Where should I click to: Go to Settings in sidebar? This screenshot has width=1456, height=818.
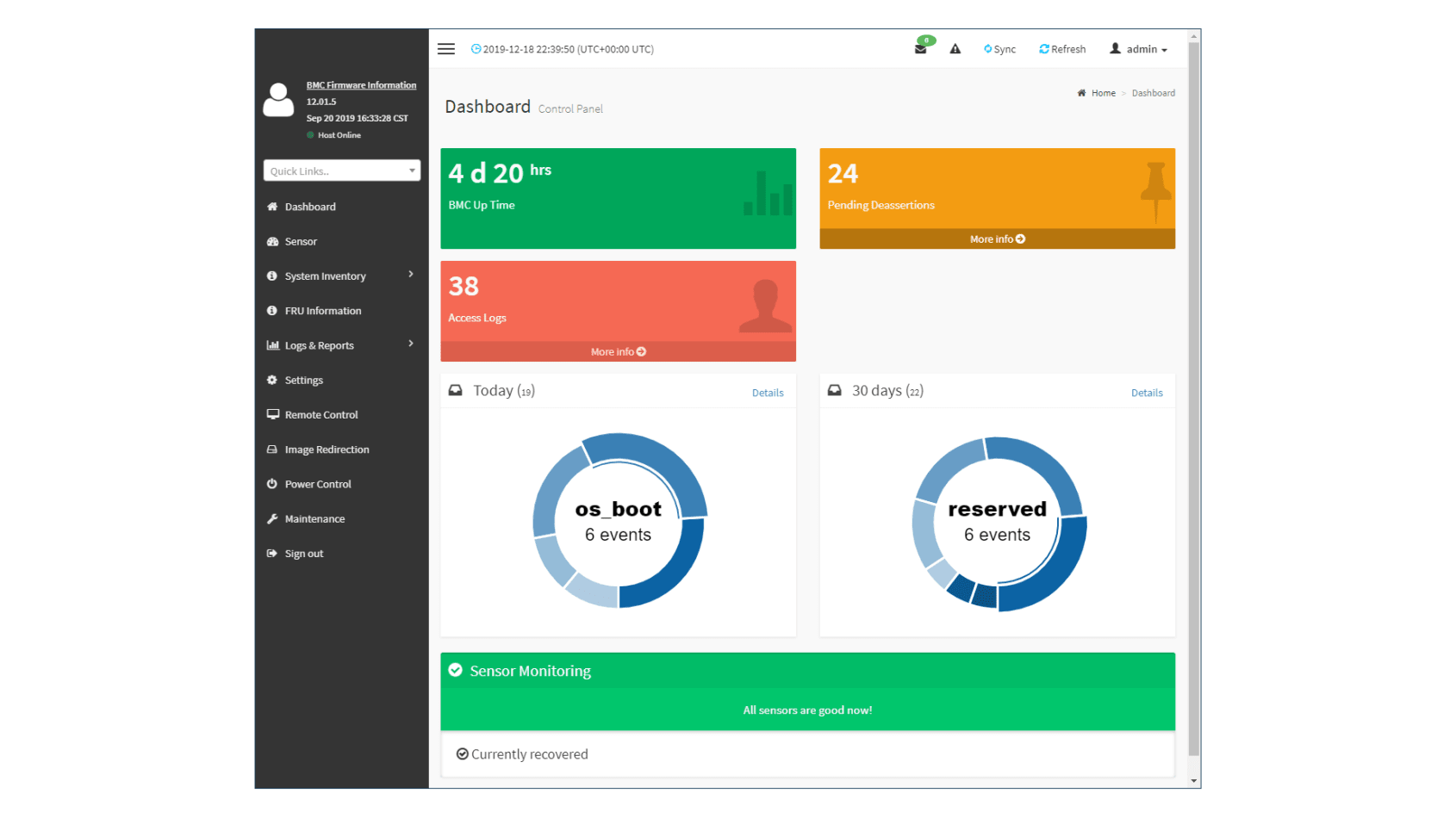[303, 381]
